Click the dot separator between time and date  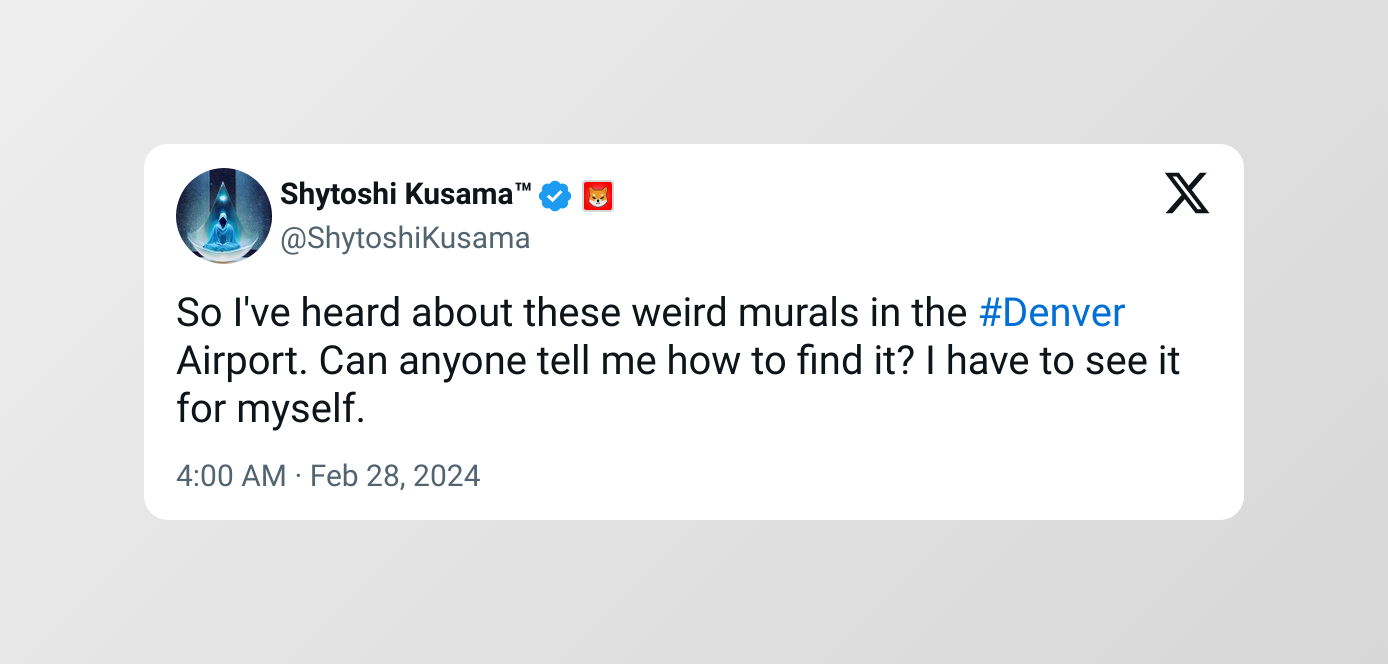(x=298, y=476)
